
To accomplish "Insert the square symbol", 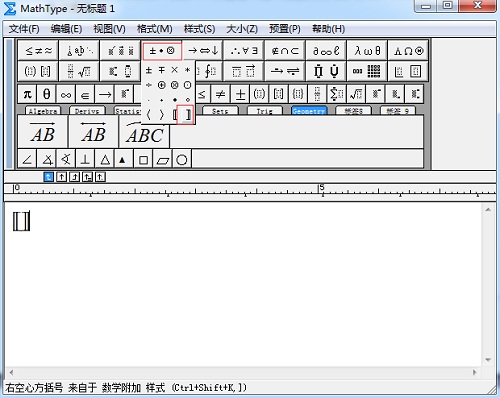I will point(143,160).
